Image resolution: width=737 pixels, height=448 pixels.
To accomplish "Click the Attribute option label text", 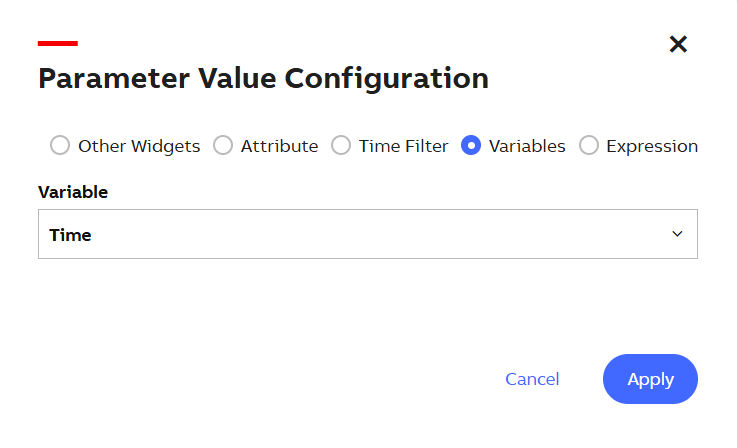I will point(279,146).
